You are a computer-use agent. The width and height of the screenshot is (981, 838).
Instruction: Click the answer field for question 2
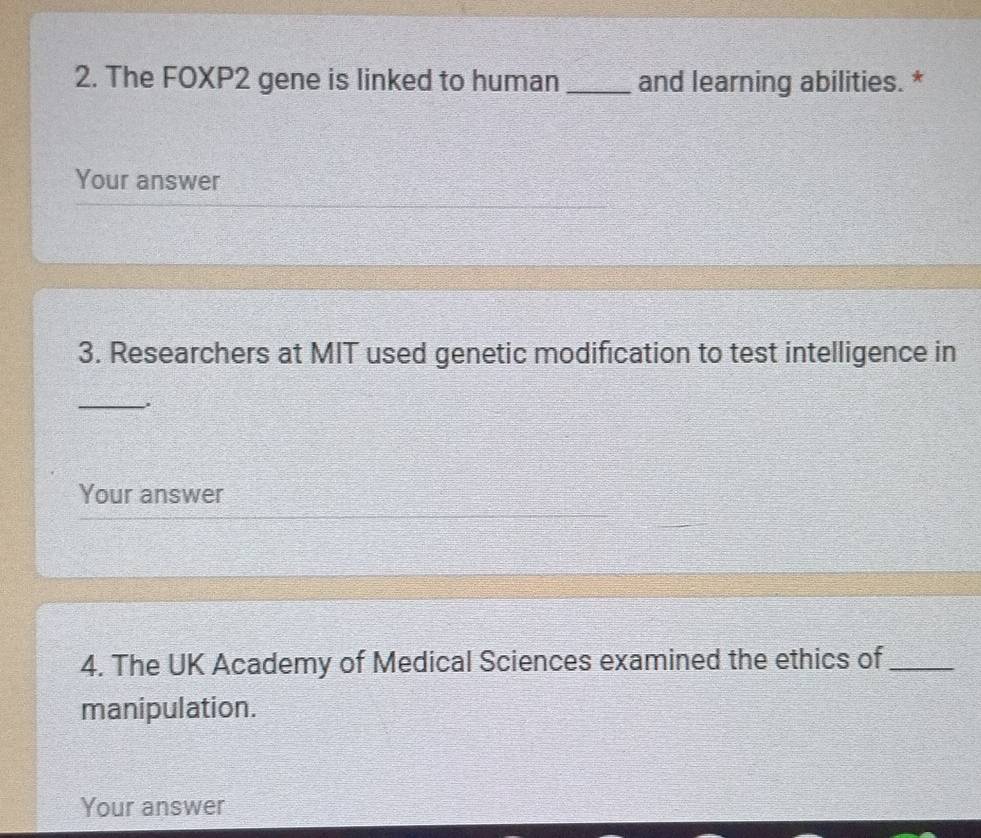[340, 184]
